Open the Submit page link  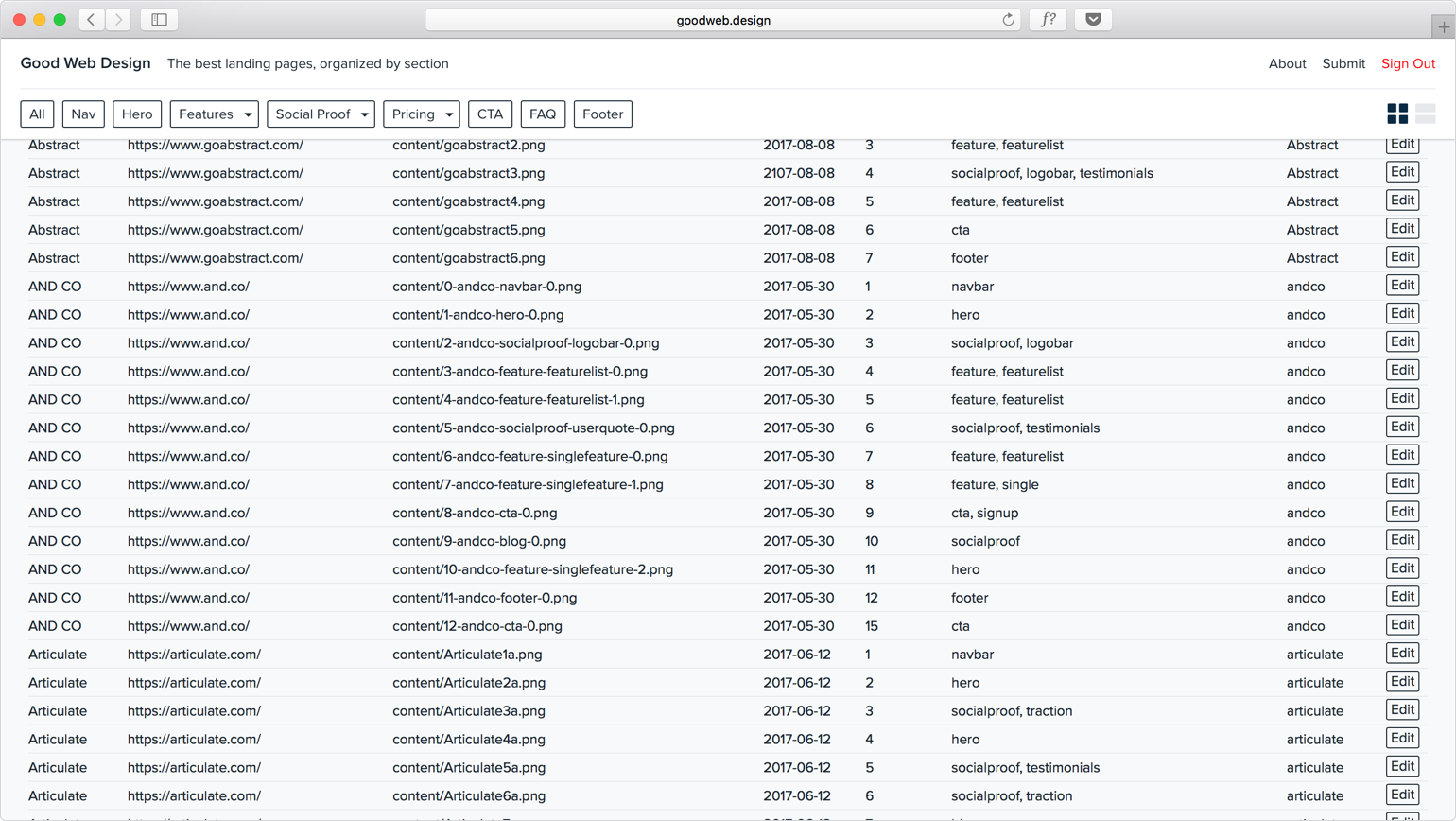[1343, 63]
